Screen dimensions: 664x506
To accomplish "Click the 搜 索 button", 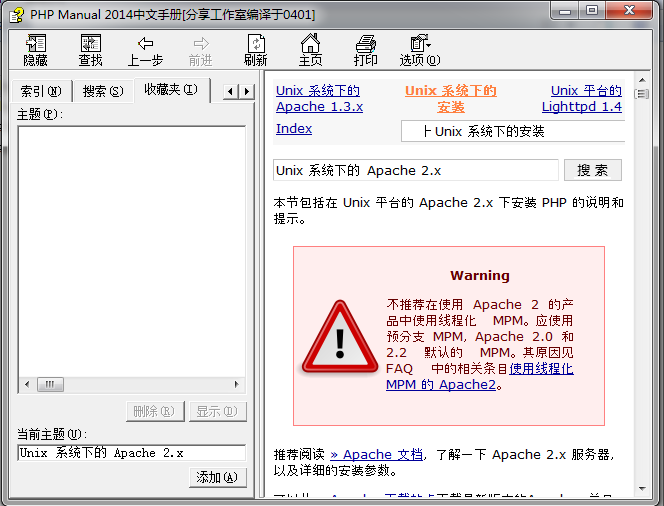I will pos(593,170).
